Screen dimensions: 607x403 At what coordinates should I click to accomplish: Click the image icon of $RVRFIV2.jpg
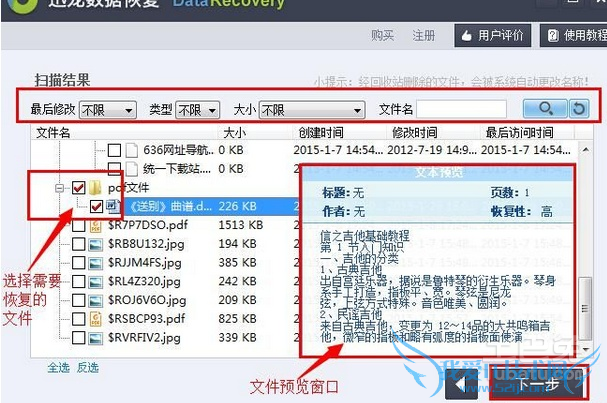[x=95, y=338]
